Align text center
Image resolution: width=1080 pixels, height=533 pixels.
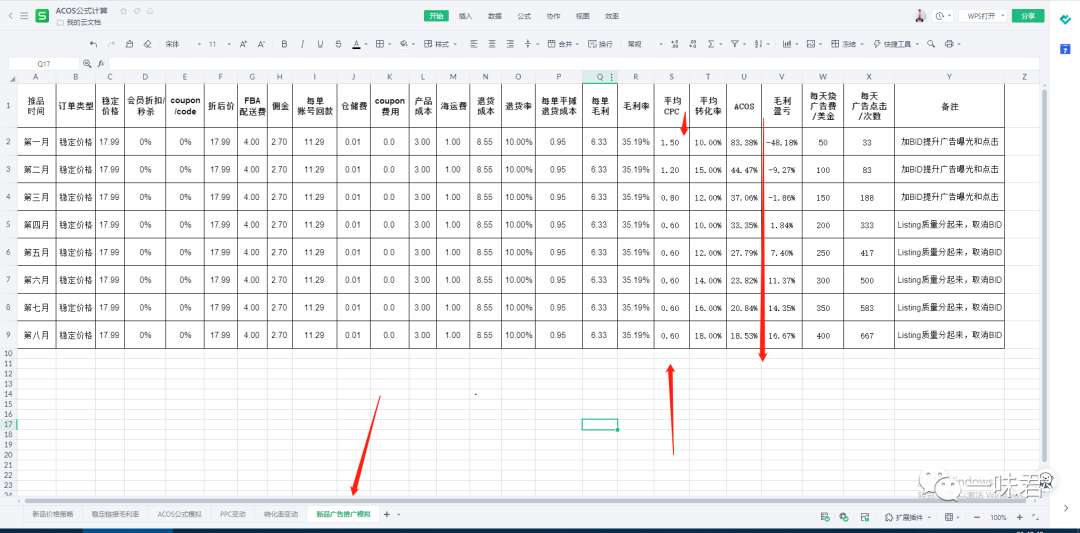point(492,44)
